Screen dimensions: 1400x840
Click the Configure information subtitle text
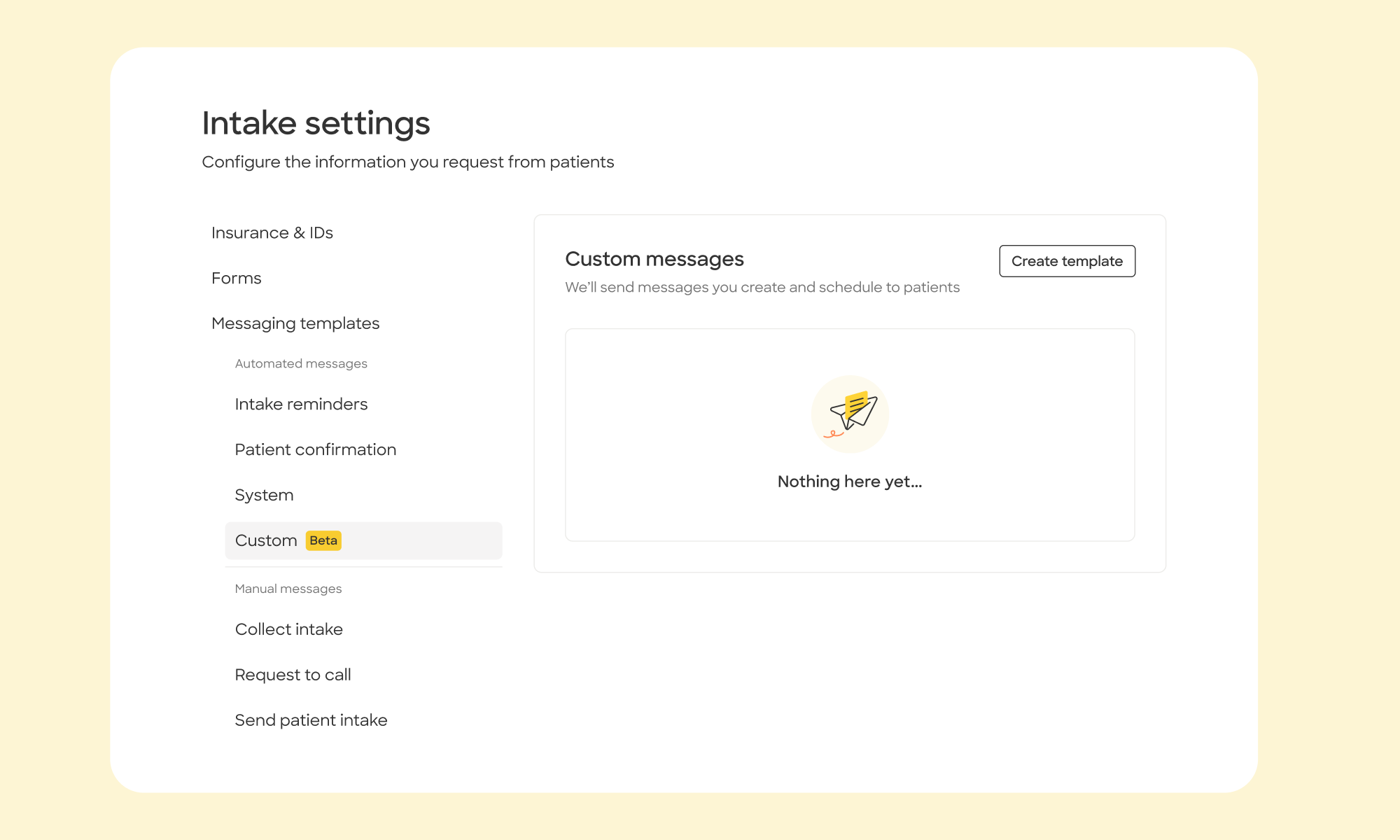(408, 162)
